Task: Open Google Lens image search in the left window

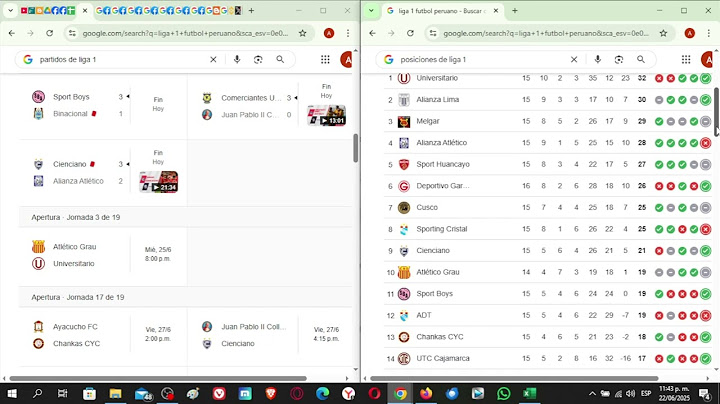Action: click(258, 59)
